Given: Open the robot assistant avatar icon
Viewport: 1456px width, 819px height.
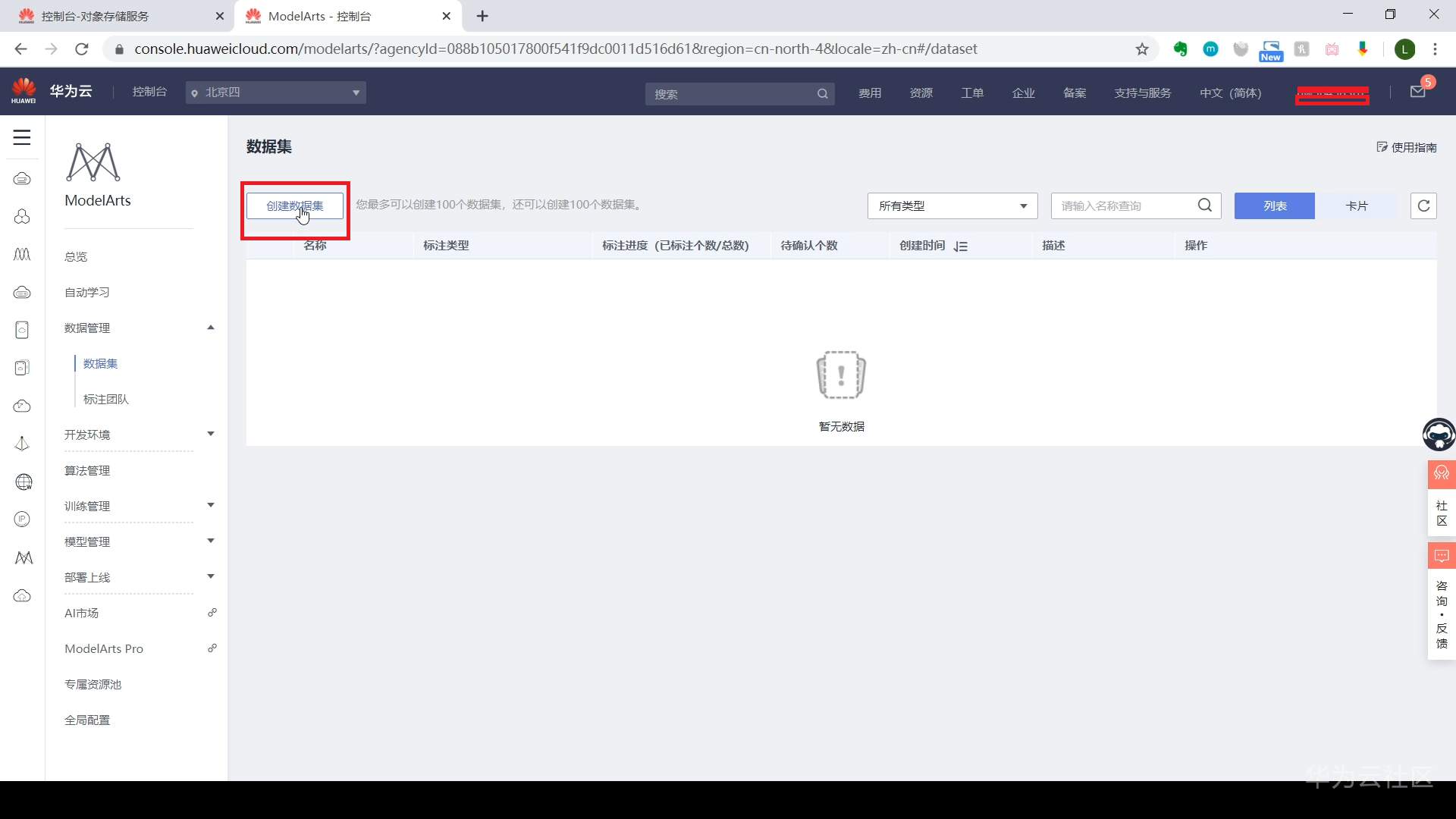Looking at the screenshot, I should coord(1439,435).
